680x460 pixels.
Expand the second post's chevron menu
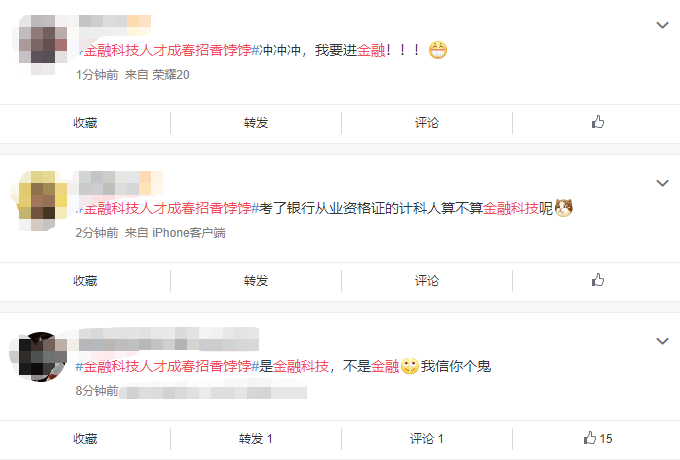tap(662, 183)
